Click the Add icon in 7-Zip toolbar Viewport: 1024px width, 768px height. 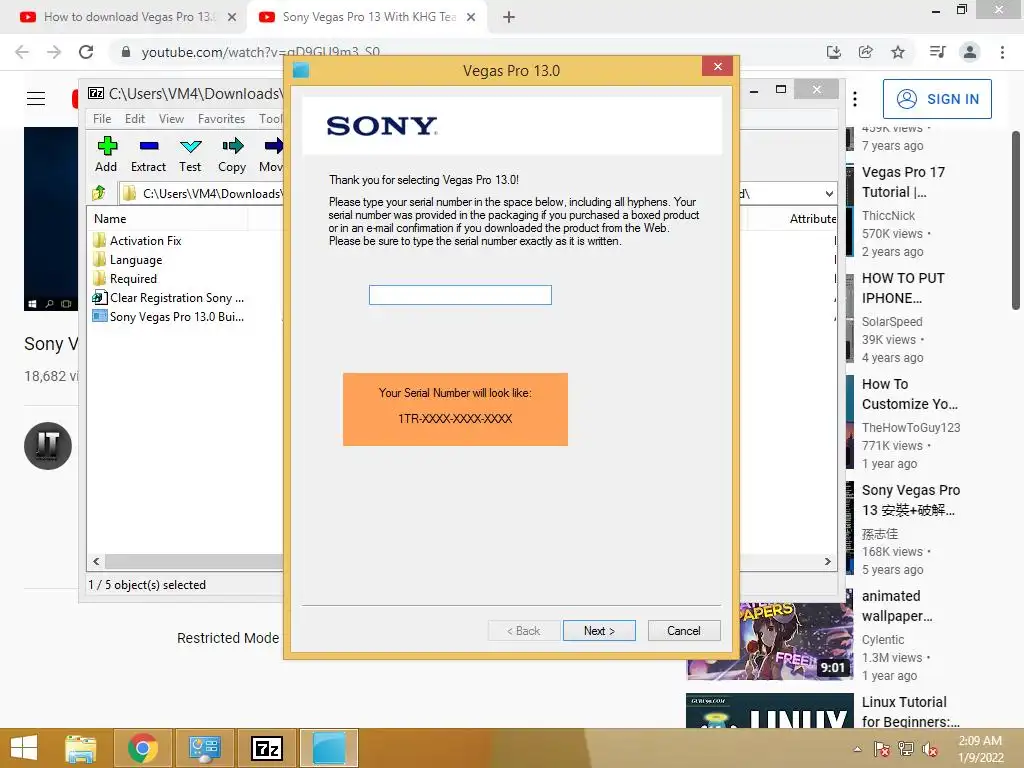[107, 146]
